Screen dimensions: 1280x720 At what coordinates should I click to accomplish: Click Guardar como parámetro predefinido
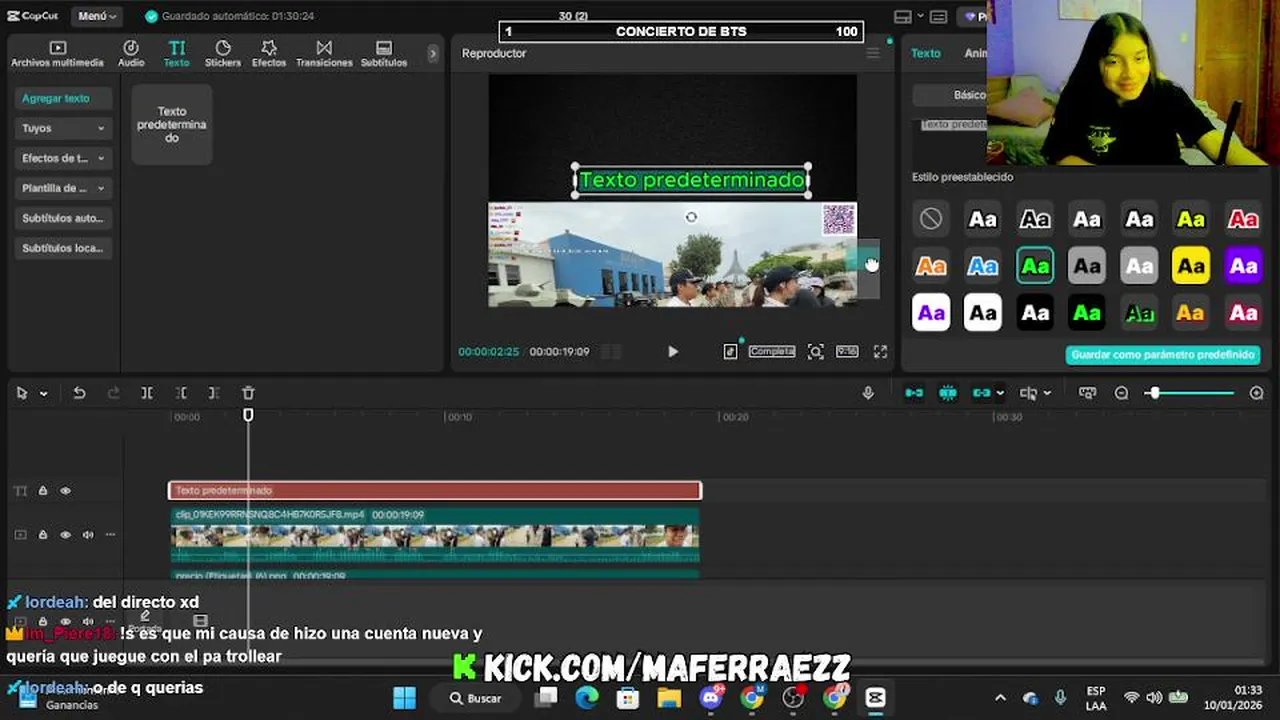tap(1163, 355)
